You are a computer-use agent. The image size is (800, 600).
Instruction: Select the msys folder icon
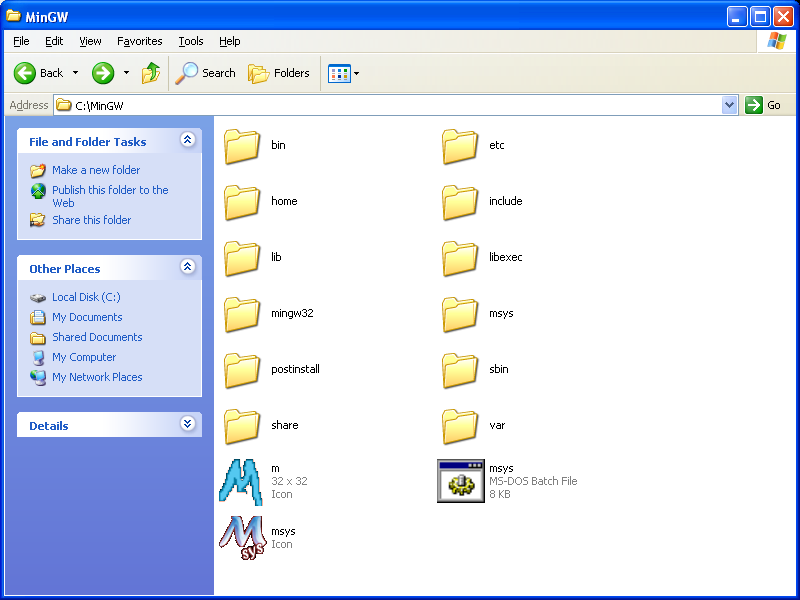[x=460, y=315]
